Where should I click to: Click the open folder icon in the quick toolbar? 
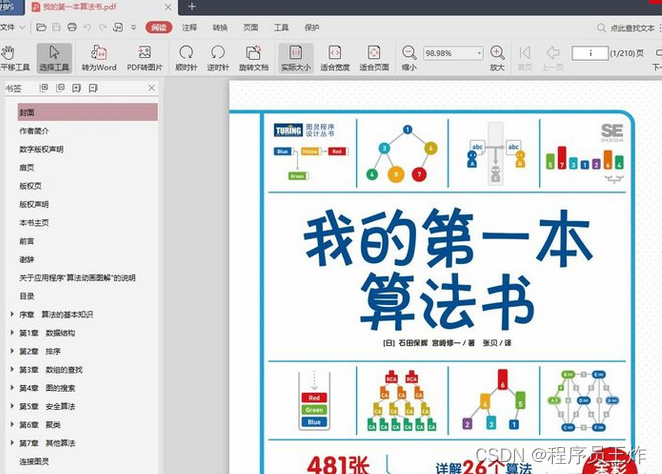tap(41, 27)
